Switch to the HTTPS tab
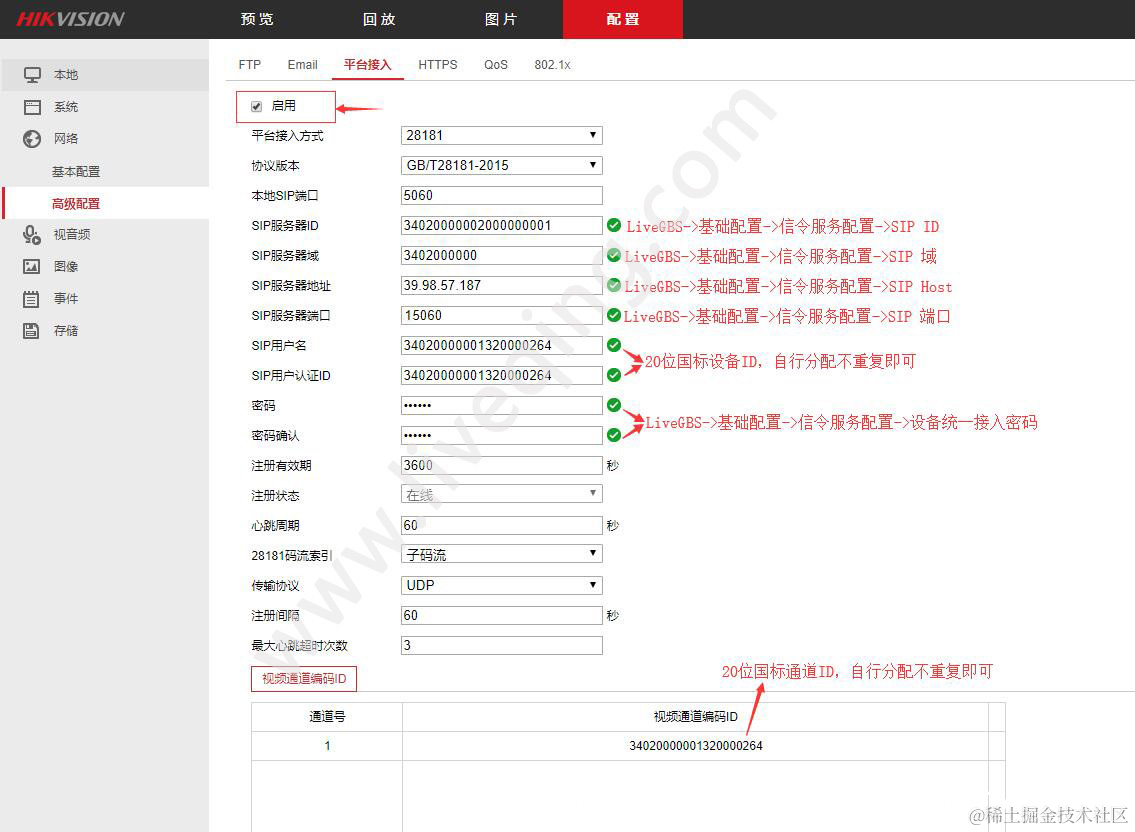The image size is (1135, 832). pyautogui.click(x=437, y=64)
